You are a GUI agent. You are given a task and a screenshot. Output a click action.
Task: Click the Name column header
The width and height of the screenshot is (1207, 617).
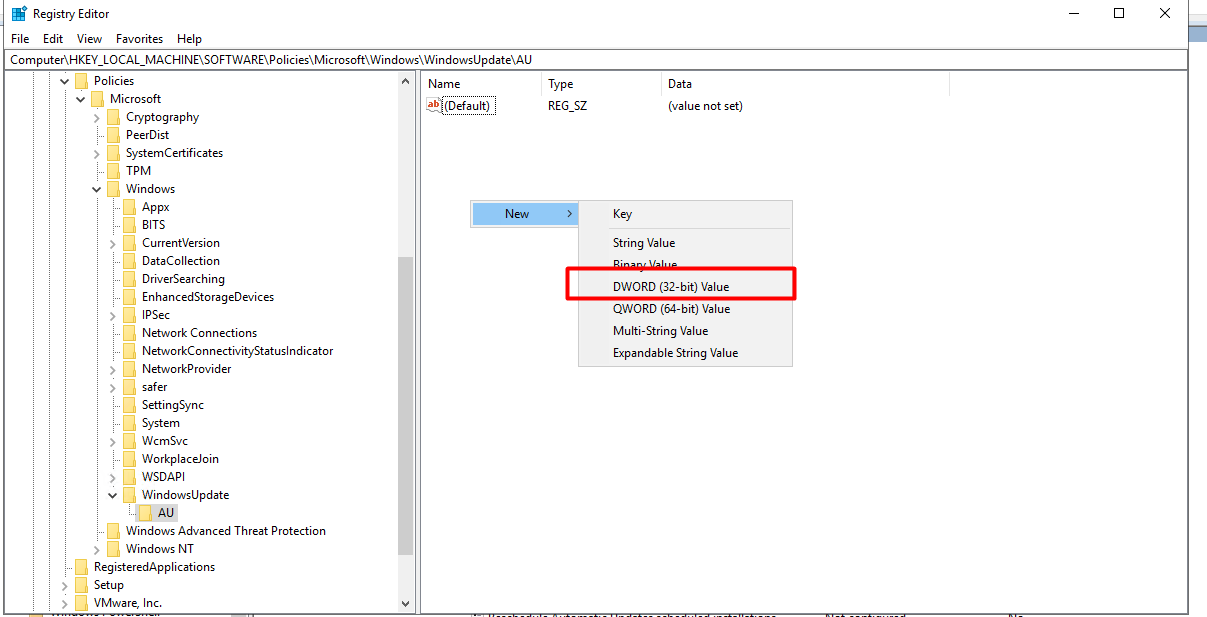pos(444,84)
